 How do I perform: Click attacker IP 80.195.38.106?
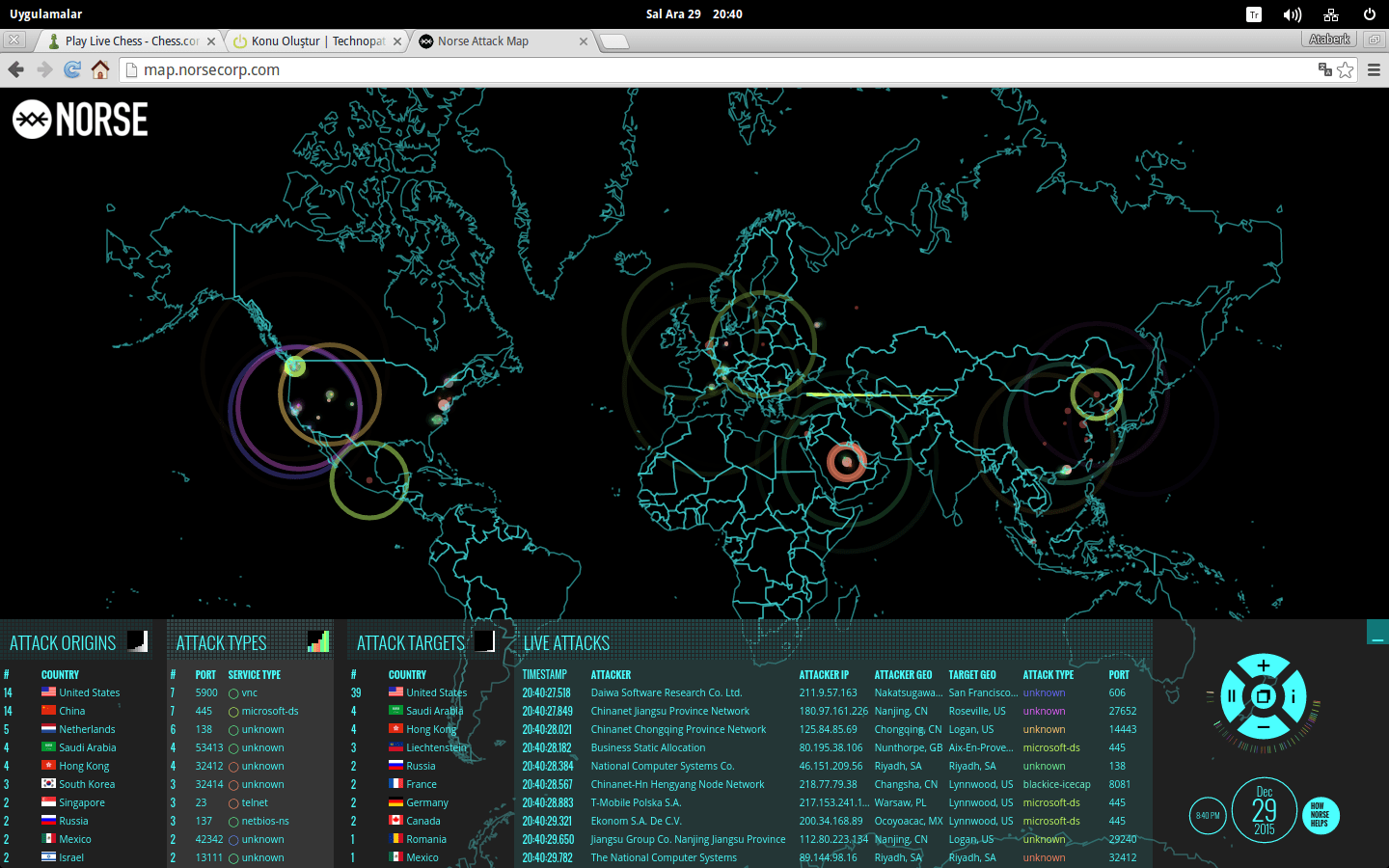tap(831, 747)
